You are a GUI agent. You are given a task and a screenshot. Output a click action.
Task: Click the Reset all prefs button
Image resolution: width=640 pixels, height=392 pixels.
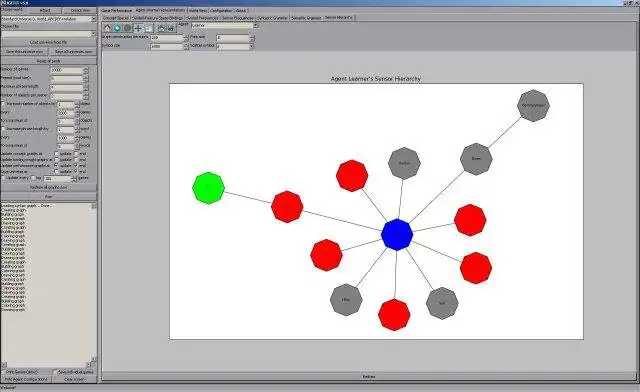tap(49, 61)
